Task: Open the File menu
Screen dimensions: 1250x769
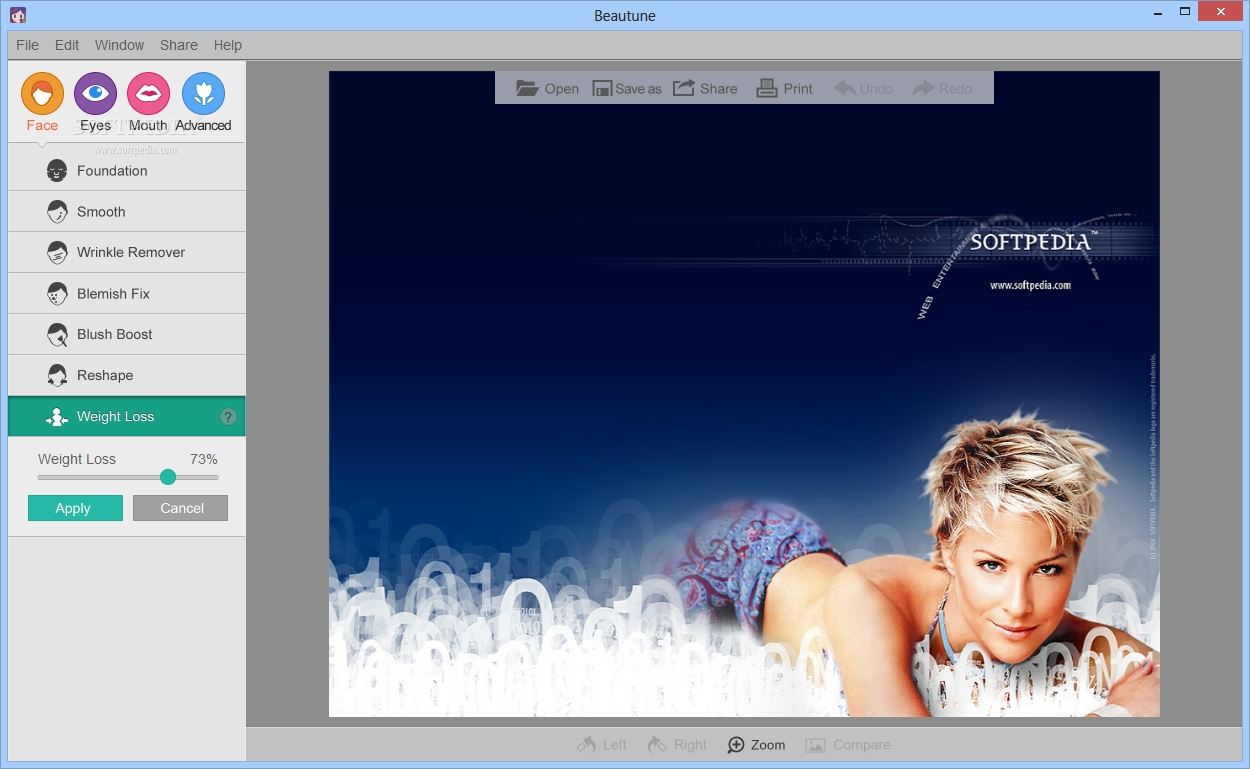Action: click(27, 45)
